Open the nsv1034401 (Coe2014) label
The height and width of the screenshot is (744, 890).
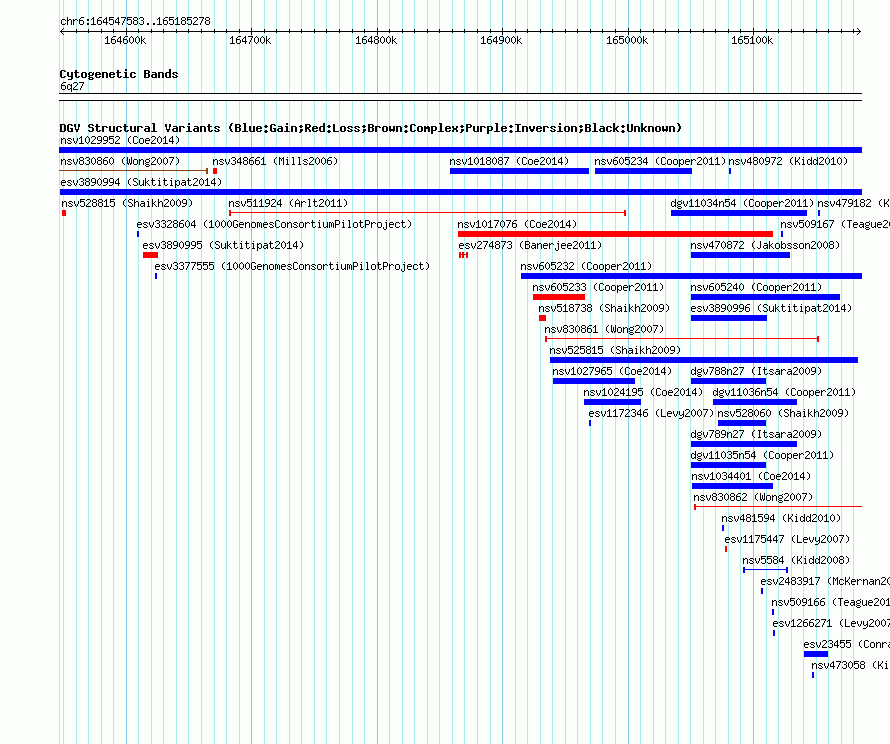tap(752, 476)
